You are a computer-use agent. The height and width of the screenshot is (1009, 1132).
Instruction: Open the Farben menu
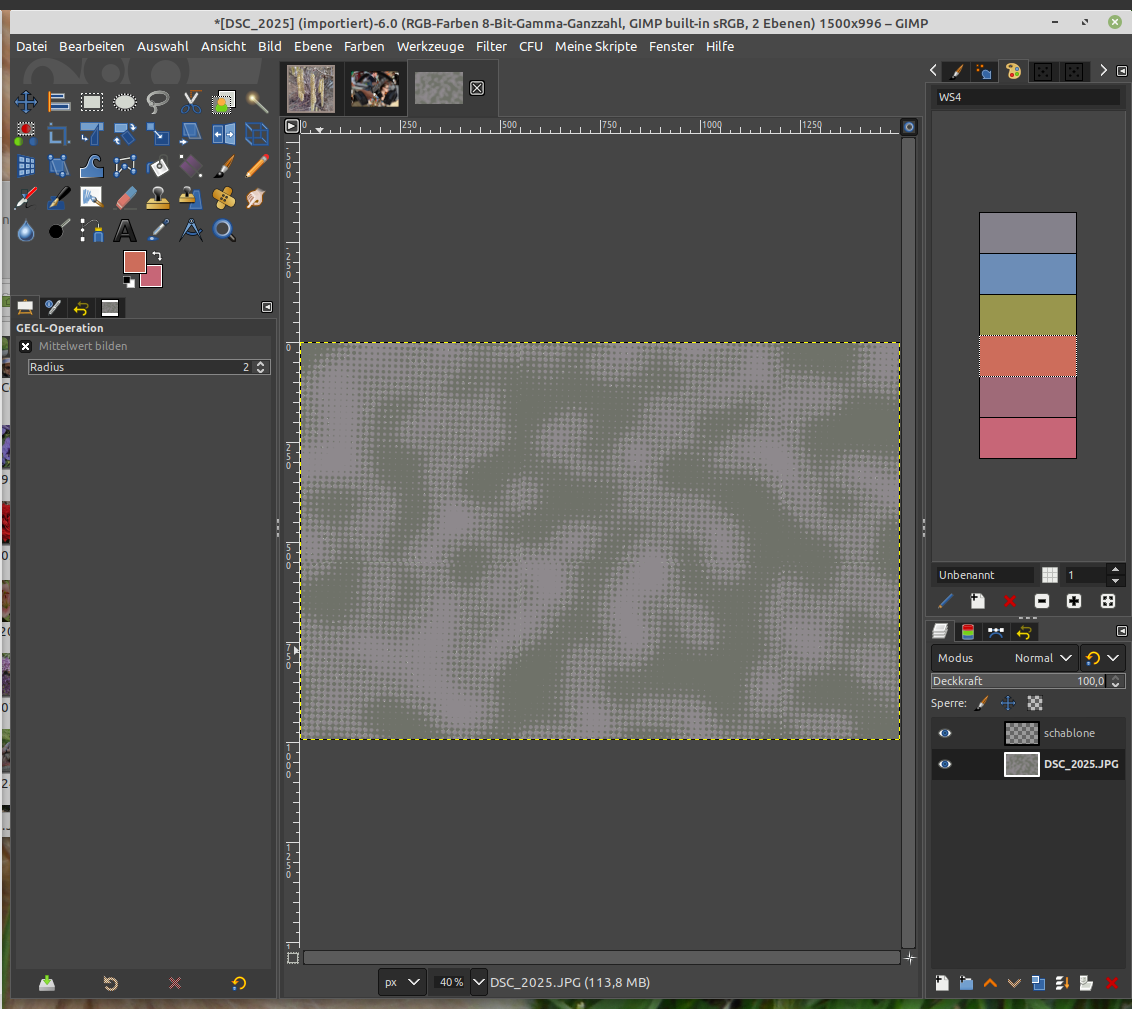(x=364, y=46)
